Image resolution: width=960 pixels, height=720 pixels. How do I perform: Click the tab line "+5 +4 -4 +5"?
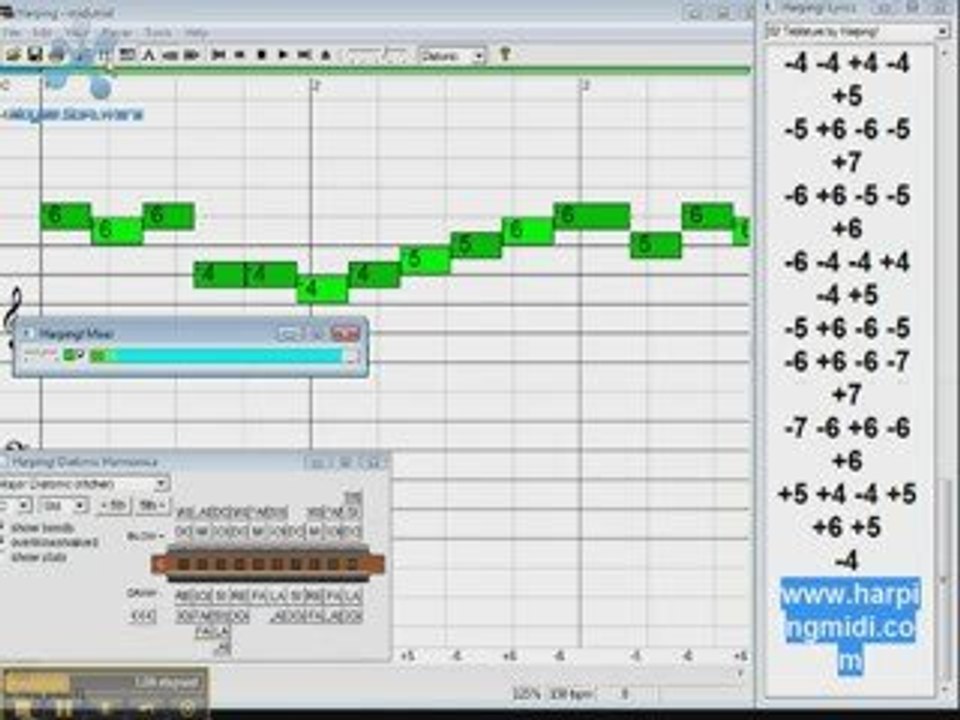[847, 493]
